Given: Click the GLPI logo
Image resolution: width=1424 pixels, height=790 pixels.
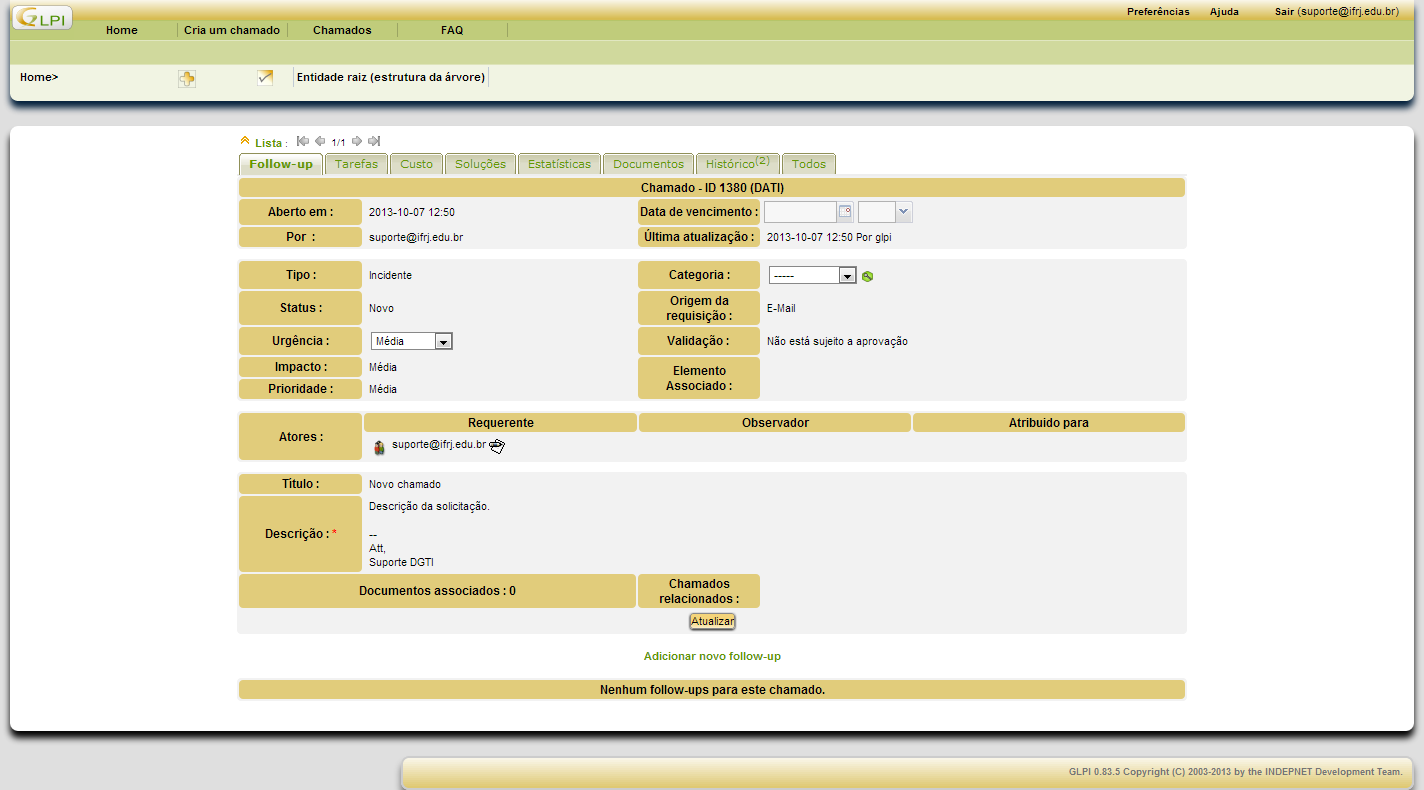Looking at the screenshot, I should click(42, 17).
